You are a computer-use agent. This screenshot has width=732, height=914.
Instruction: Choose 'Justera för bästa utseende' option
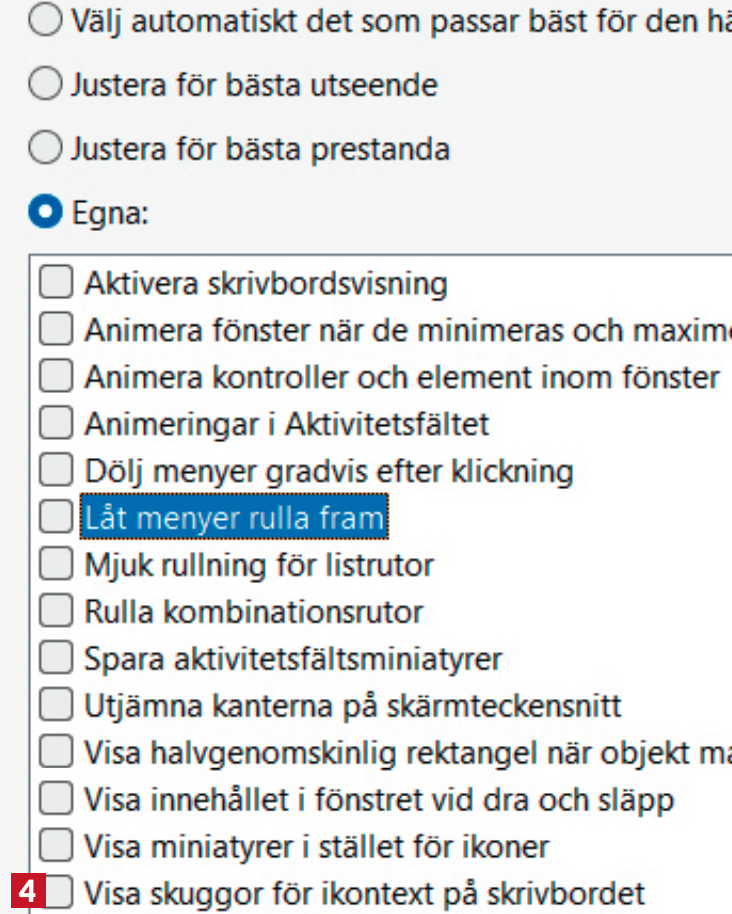pos(45,85)
